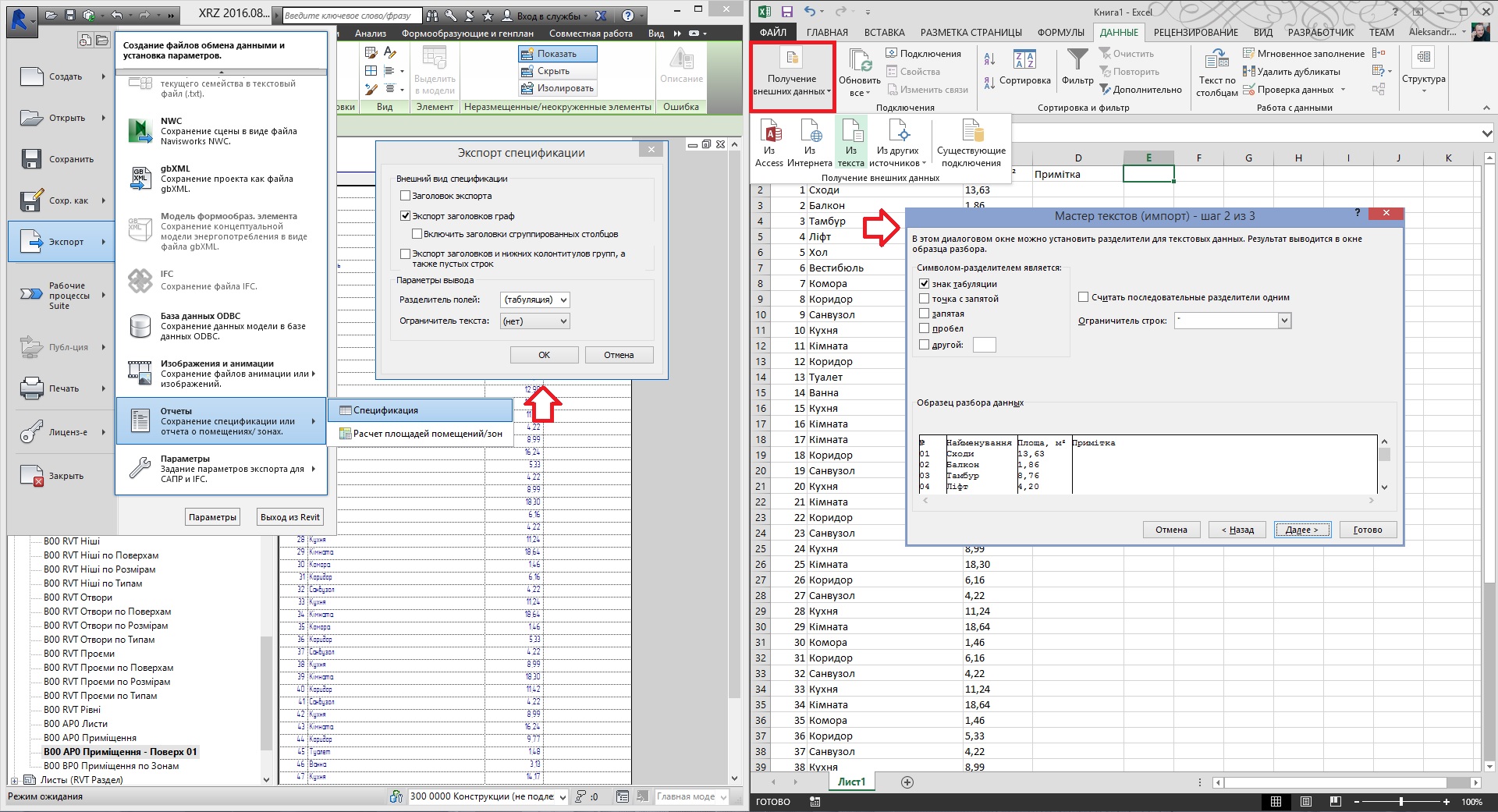Click the Удалить дубликаты icon
Viewport: 1498px width, 812px height.
click(1248, 72)
